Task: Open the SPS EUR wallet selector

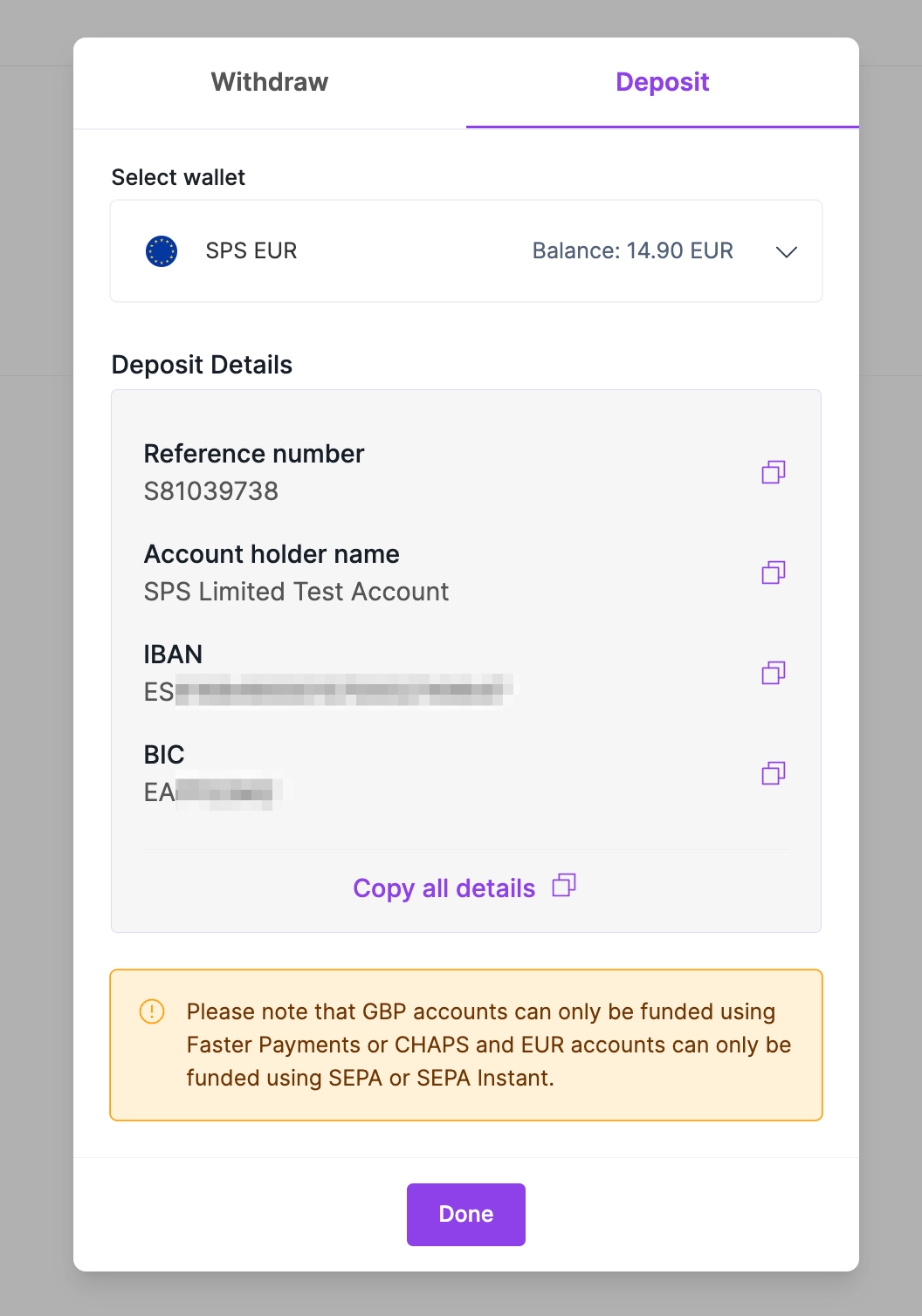Action: [466, 251]
